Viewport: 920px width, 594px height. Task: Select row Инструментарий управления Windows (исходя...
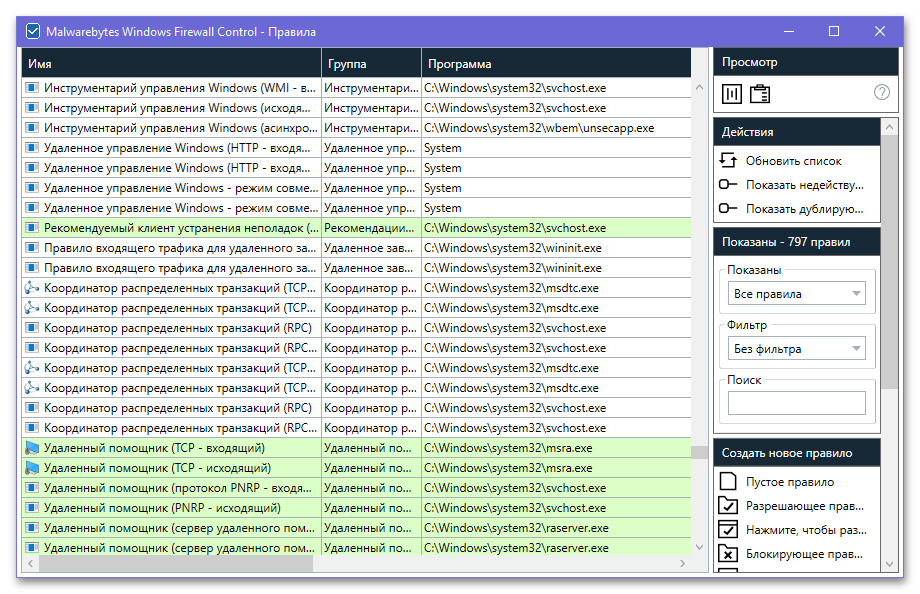[x=357, y=108]
